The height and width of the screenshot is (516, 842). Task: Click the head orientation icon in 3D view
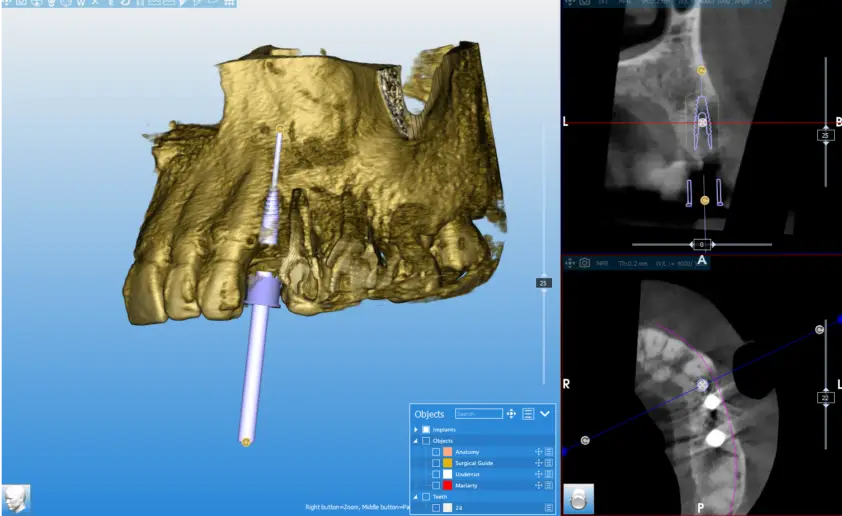click(16, 499)
